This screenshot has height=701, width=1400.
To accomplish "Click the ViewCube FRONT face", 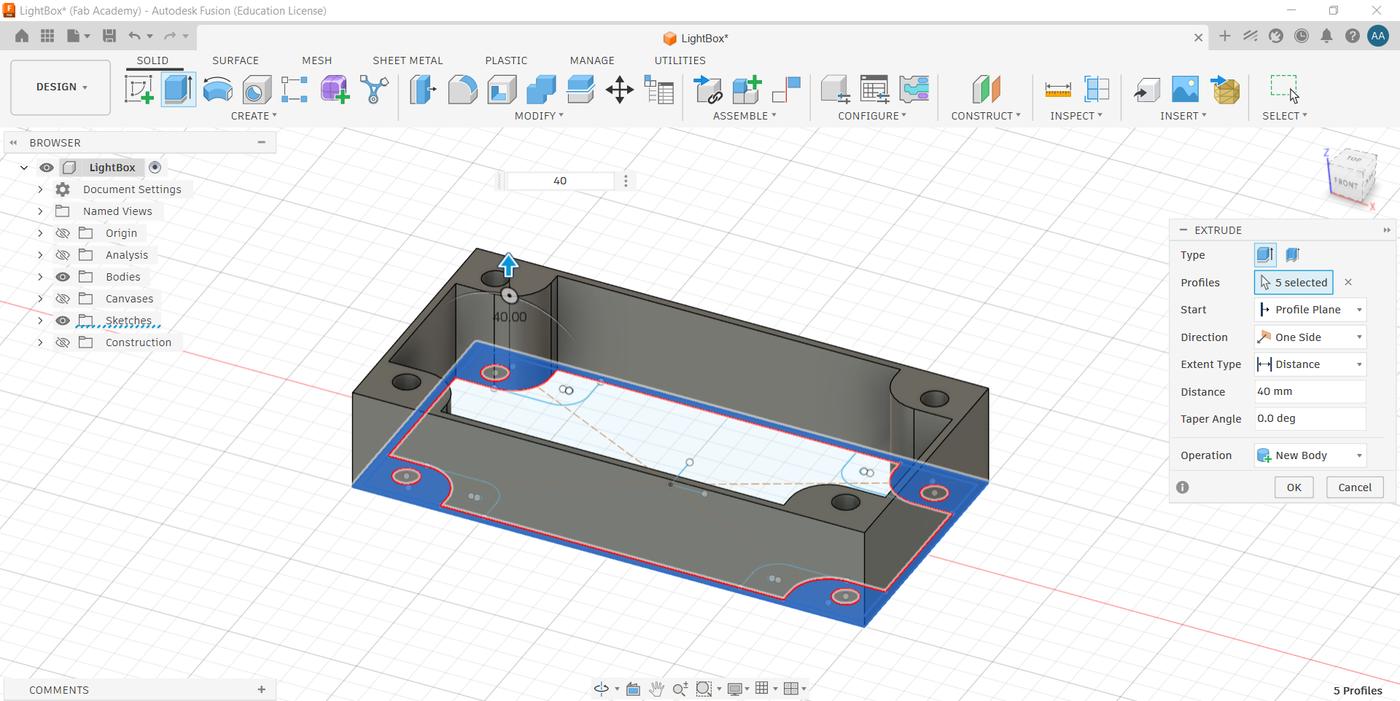I will point(1346,184).
